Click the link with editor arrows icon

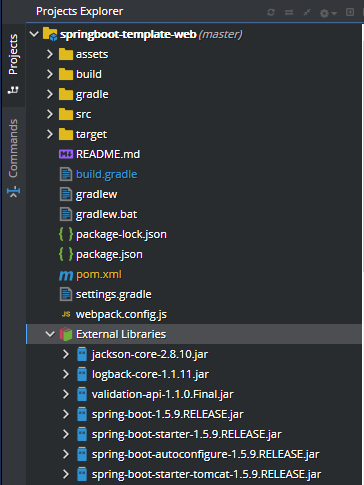point(289,12)
